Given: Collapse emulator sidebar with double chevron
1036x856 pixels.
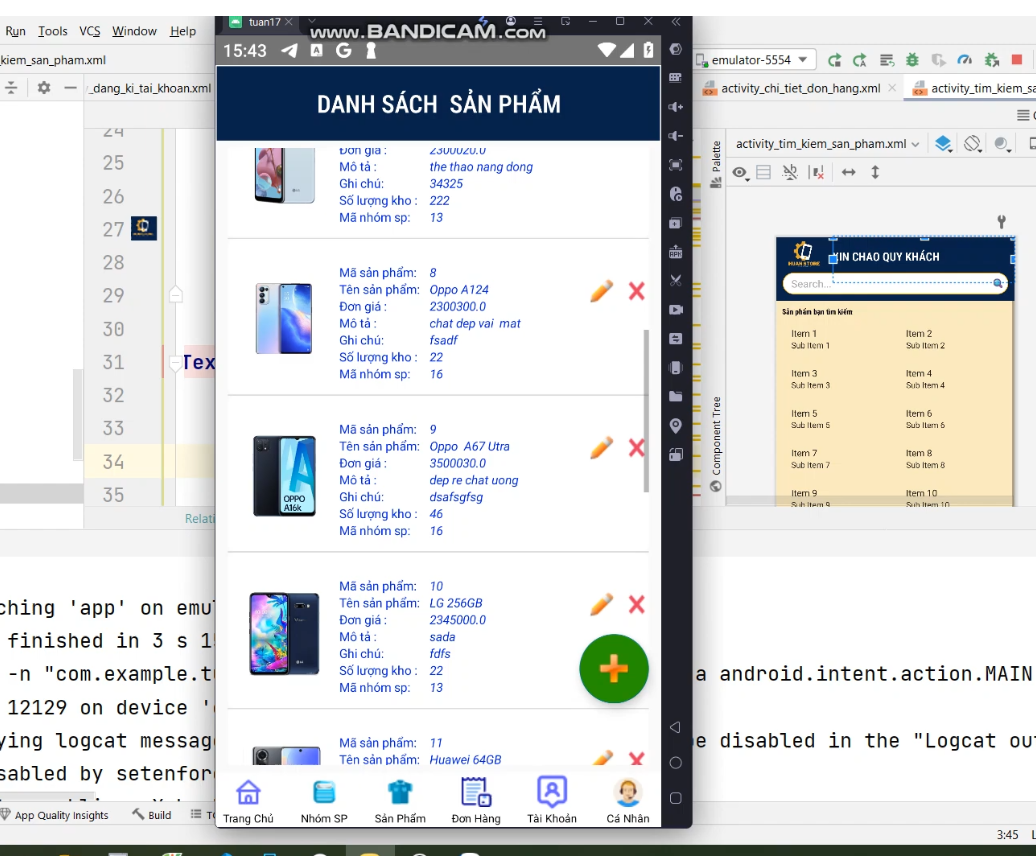Looking at the screenshot, I should click(675, 22).
